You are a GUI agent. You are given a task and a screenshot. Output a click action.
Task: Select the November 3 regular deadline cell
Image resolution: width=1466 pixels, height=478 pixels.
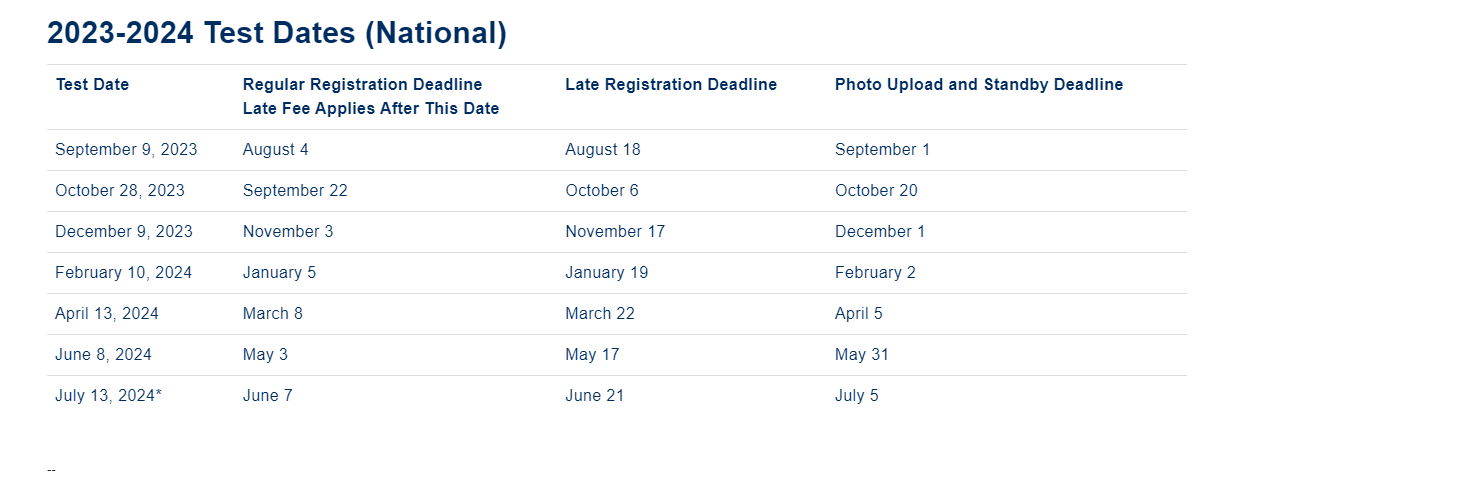pyautogui.click(x=288, y=232)
